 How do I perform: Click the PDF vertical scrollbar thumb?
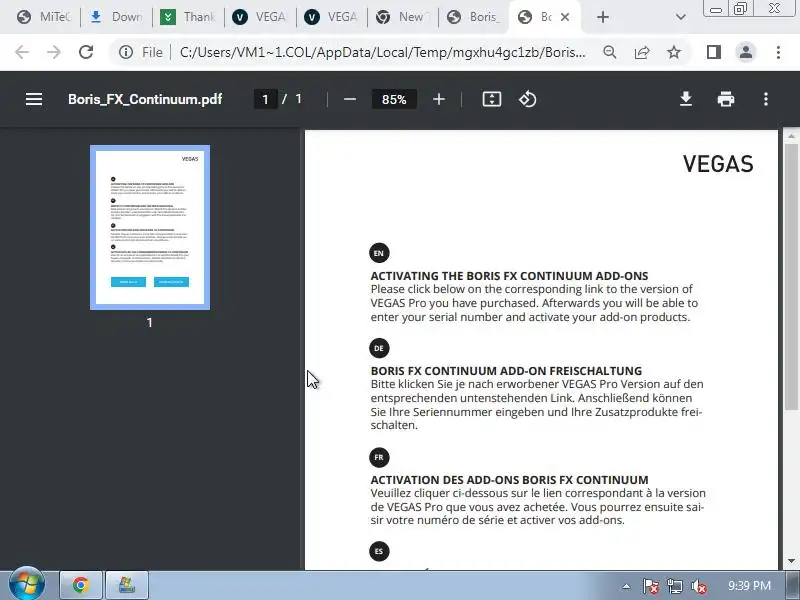(x=791, y=276)
